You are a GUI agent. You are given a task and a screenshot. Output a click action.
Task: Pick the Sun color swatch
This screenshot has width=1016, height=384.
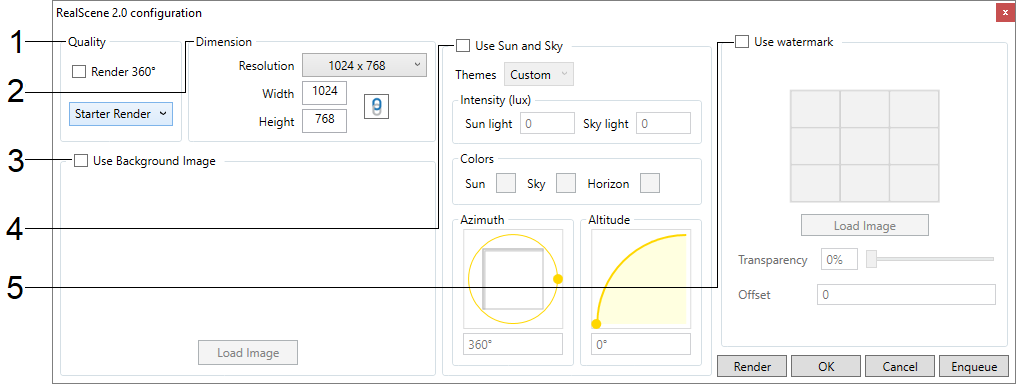[506, 184]
